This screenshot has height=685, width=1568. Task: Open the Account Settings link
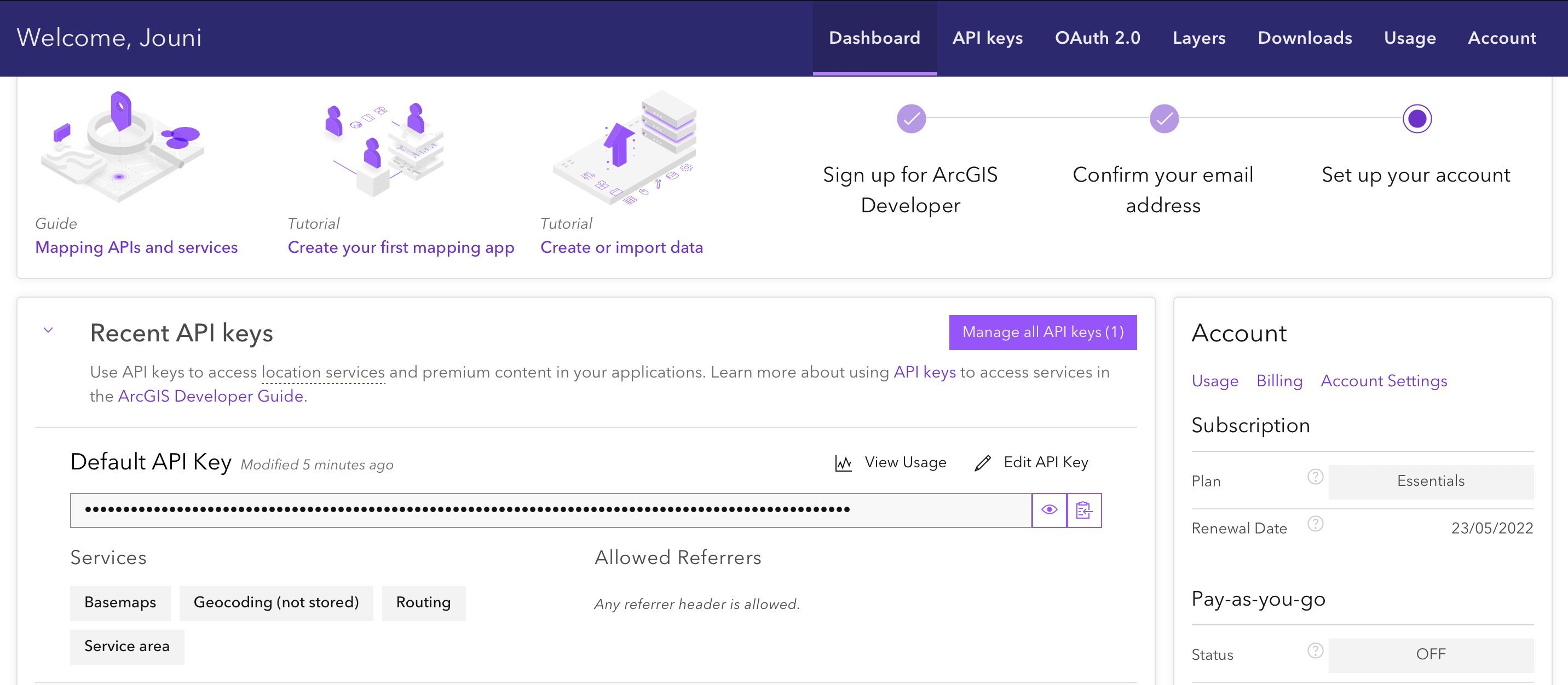click(x=1383, y=381)
